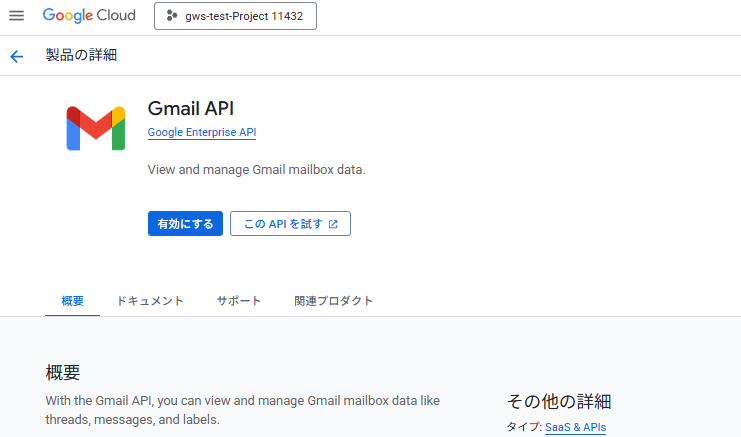Open the main navigation hamburger menu

click(x=16, y=16)
